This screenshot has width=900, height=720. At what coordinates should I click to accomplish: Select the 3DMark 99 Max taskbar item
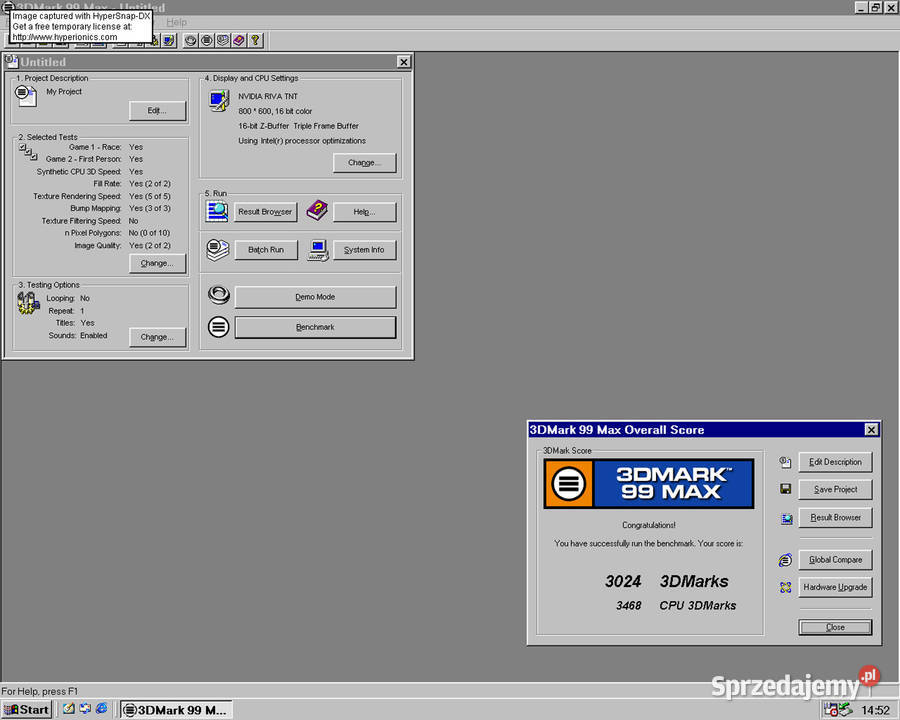click(x=177, y=710)
